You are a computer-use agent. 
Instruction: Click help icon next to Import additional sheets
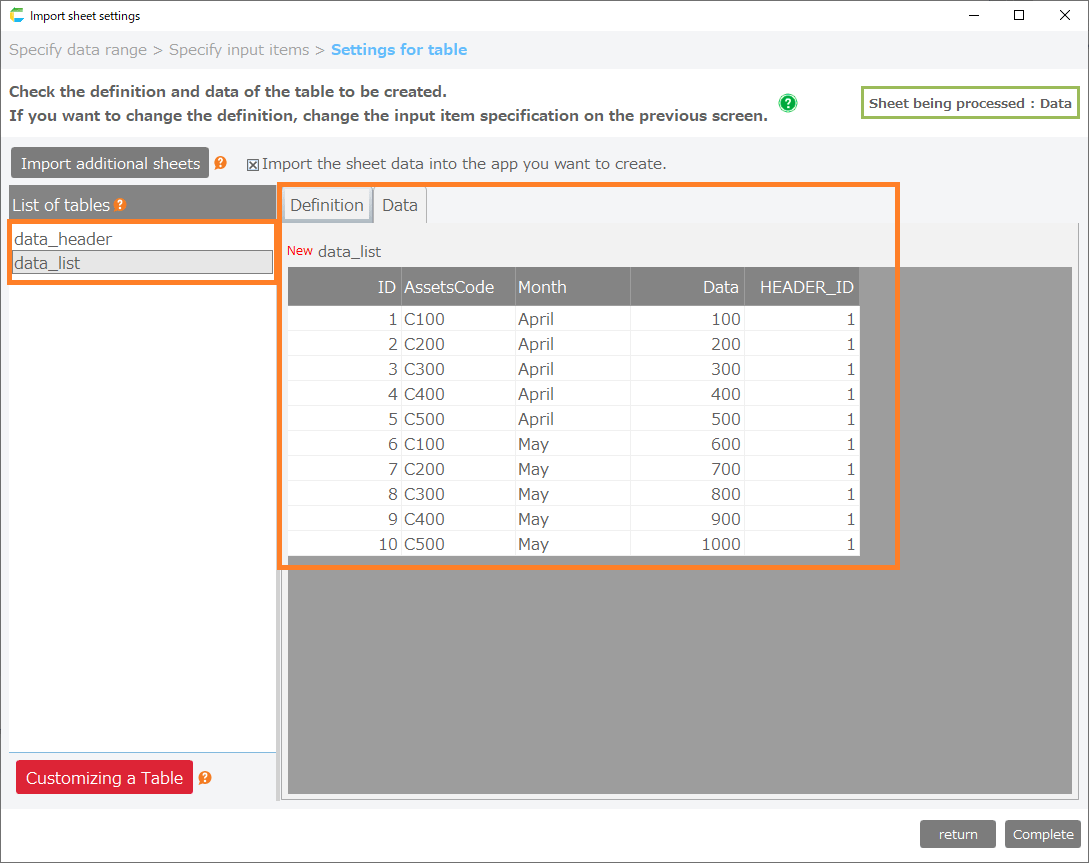click(x=221, y=163)
